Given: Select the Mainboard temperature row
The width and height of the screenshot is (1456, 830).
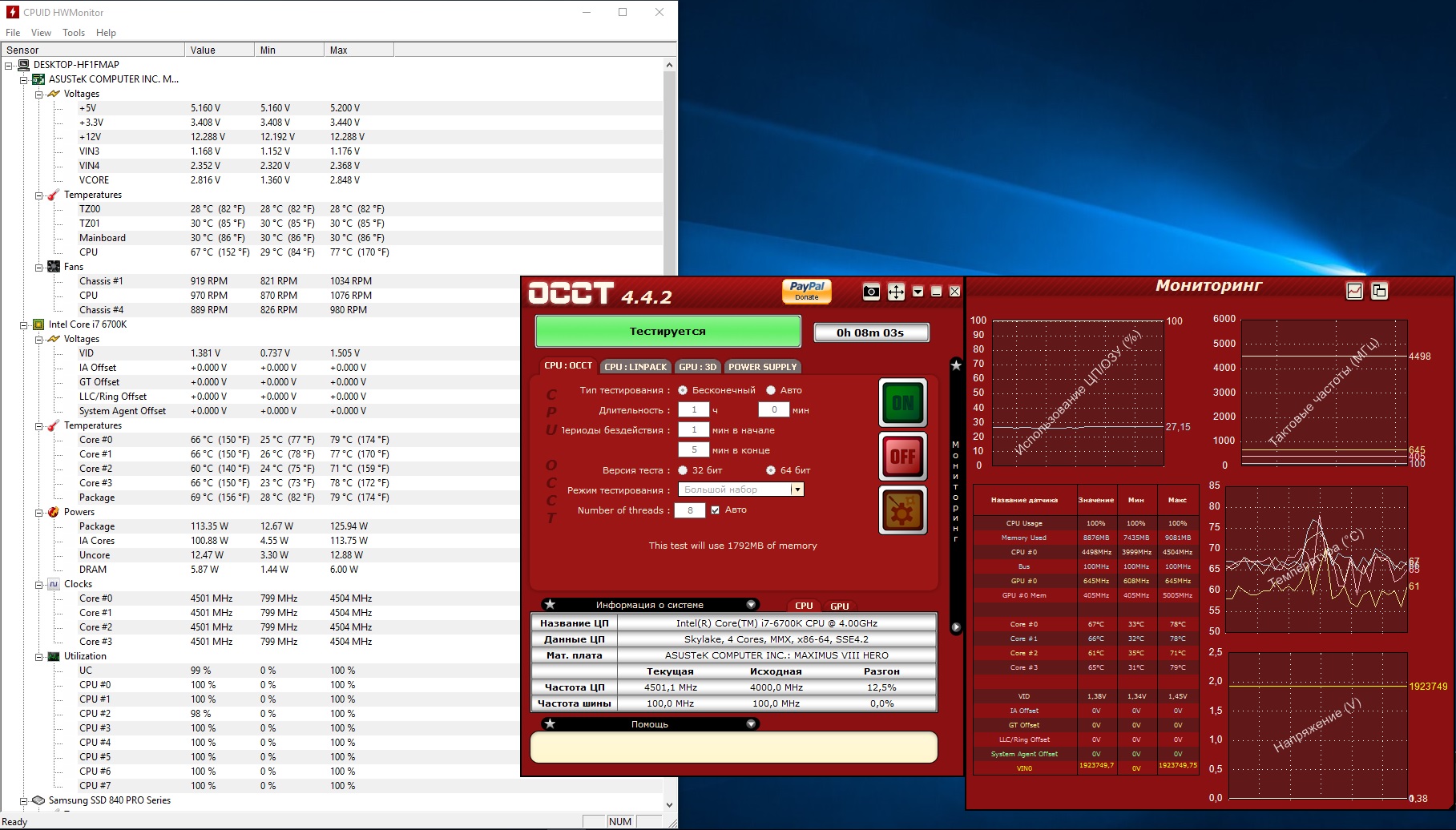Looking at the screenshot, I should pyautogui.click(x=333, y=238).
